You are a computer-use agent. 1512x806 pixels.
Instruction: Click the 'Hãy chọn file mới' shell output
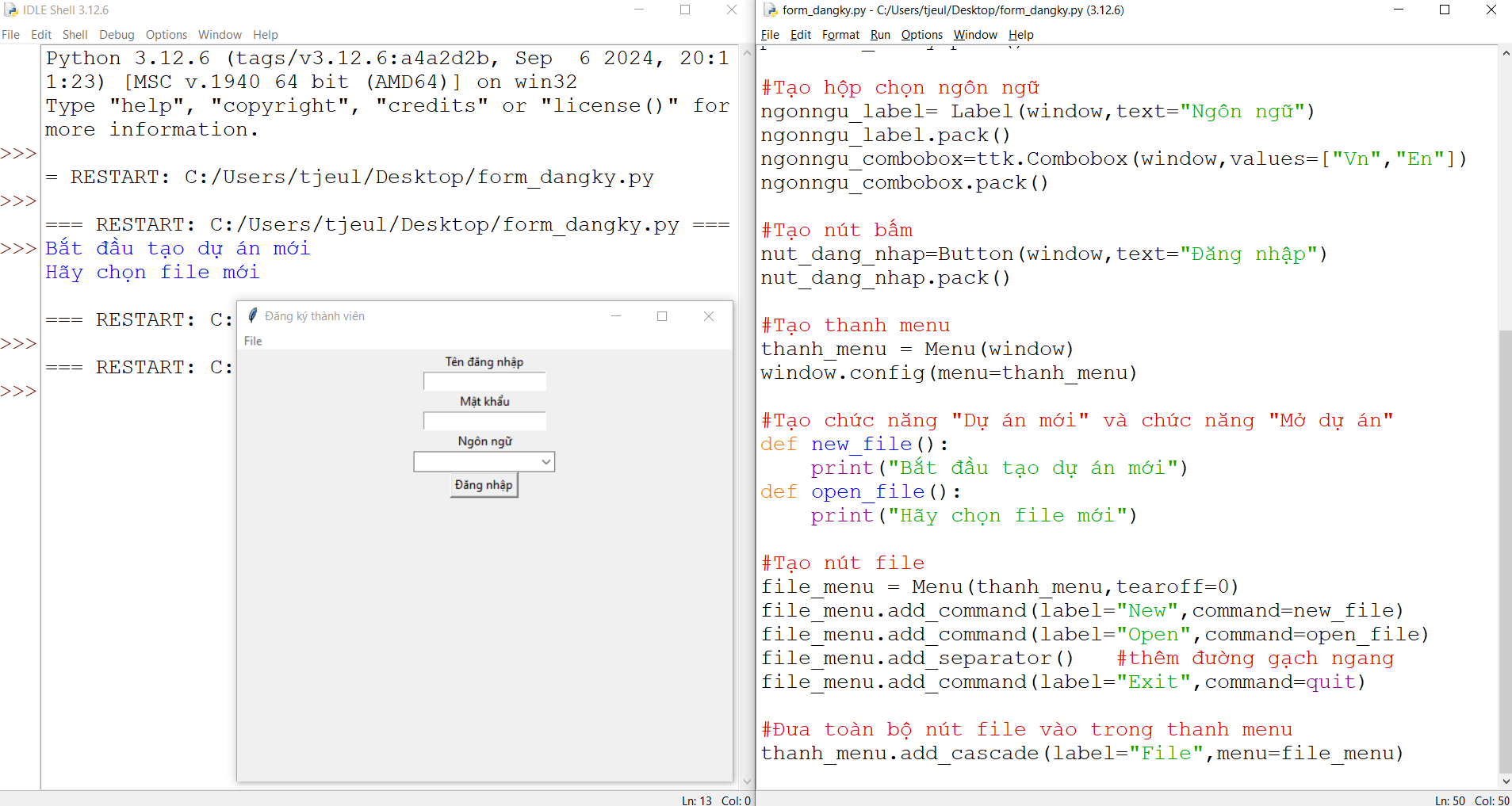tap(152, 272)
